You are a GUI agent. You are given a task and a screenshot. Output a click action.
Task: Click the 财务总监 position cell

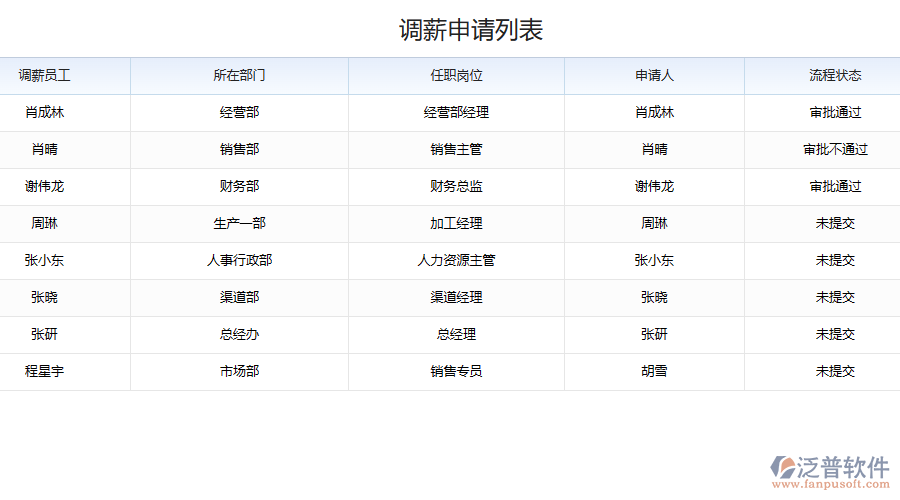(x=456, y=186)
